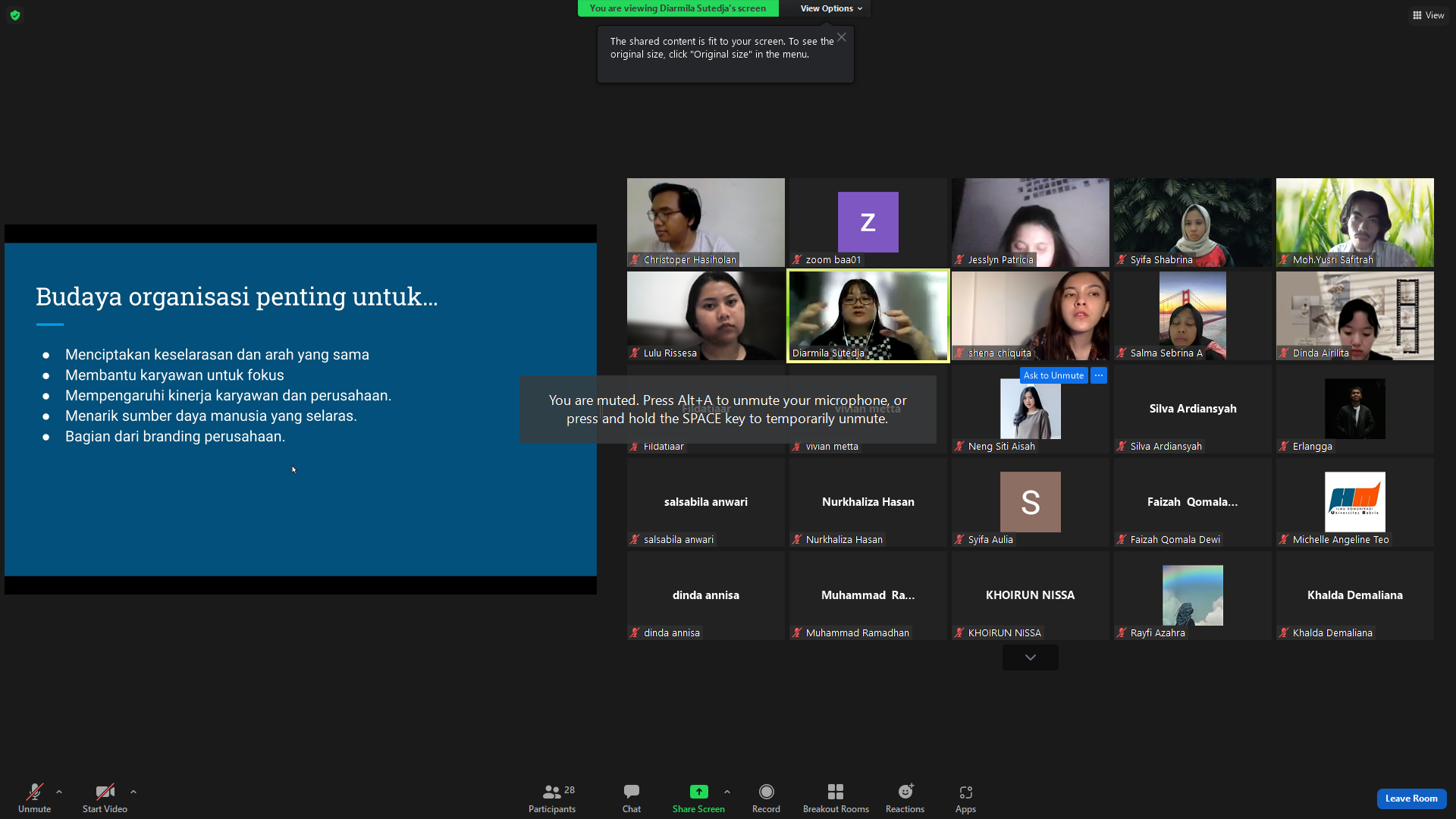Close the shared content size tooltip
Screen dimensions: 1456x819
842,37
